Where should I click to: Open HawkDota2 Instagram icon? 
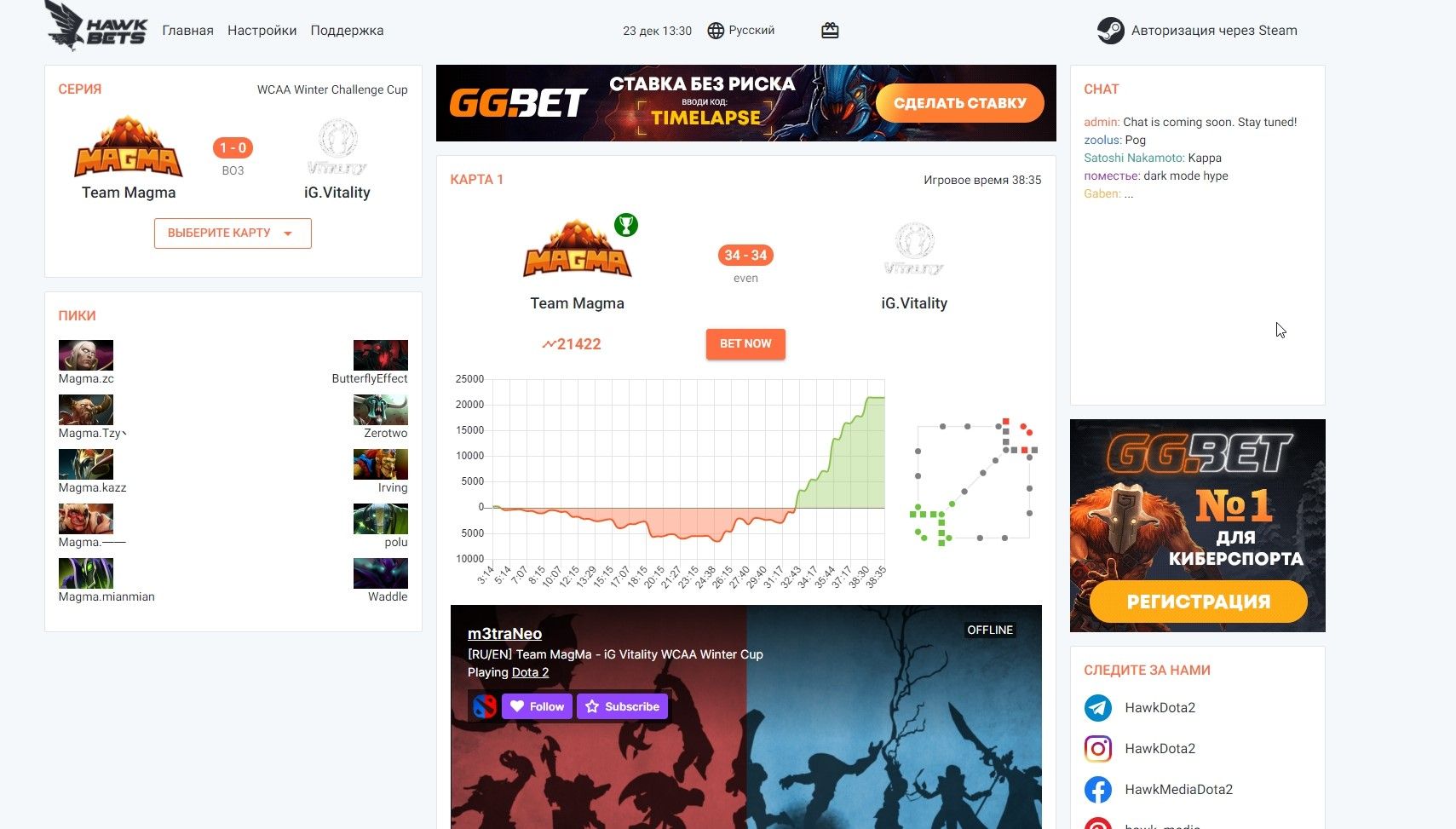pyautogui.click(x=1098, y=748)
